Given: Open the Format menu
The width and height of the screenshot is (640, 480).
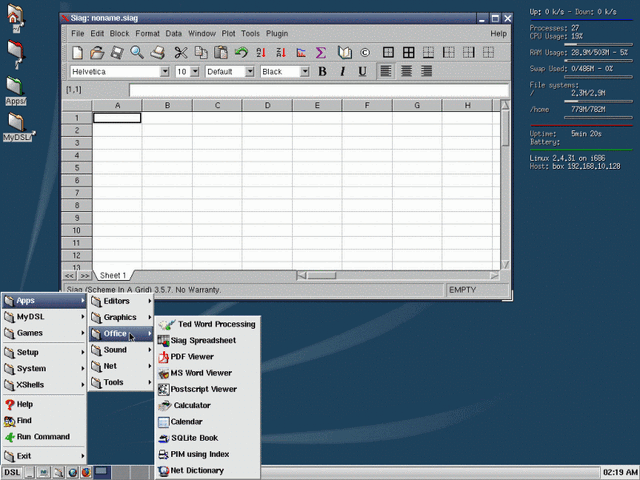Looking at the screenshot, I should 147,33.
